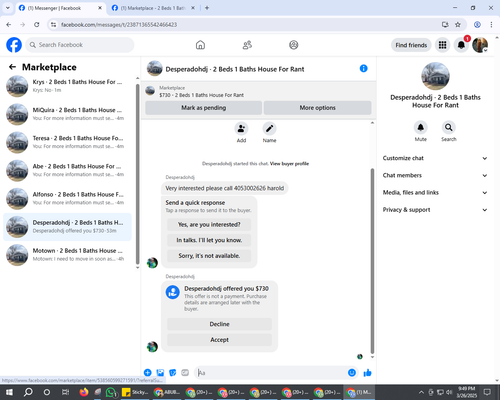Viewport: 500px width, 400px height.
Task: Go back from Marketplace chats list
Action: (x=12, y=67)
